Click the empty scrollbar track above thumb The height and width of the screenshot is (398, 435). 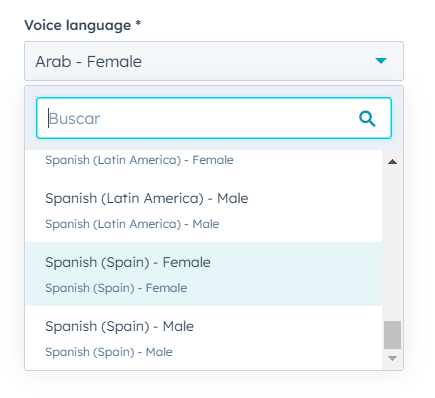[x=393, y=245]
